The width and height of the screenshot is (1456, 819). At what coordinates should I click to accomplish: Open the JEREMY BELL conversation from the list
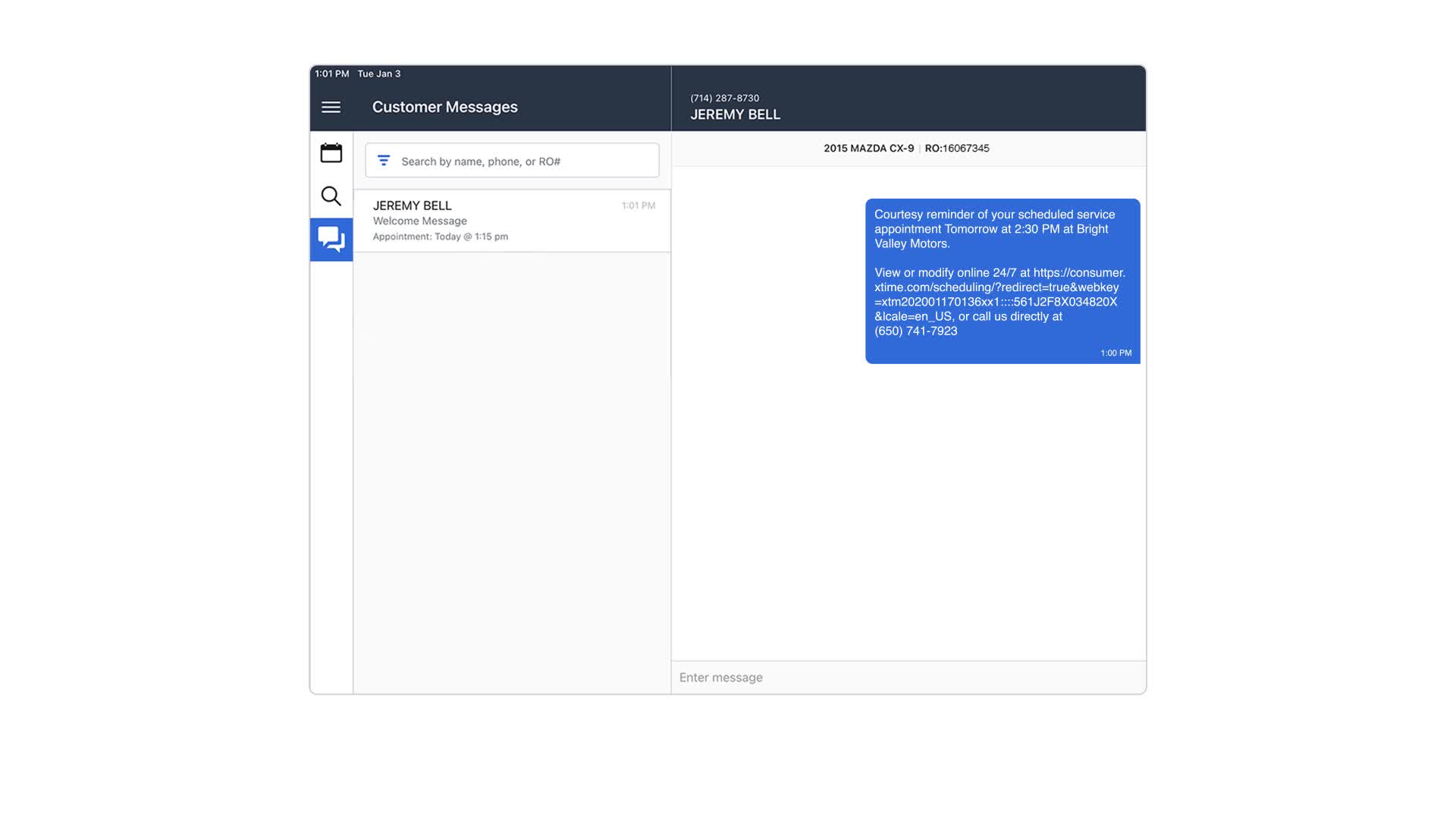(511, 220)
